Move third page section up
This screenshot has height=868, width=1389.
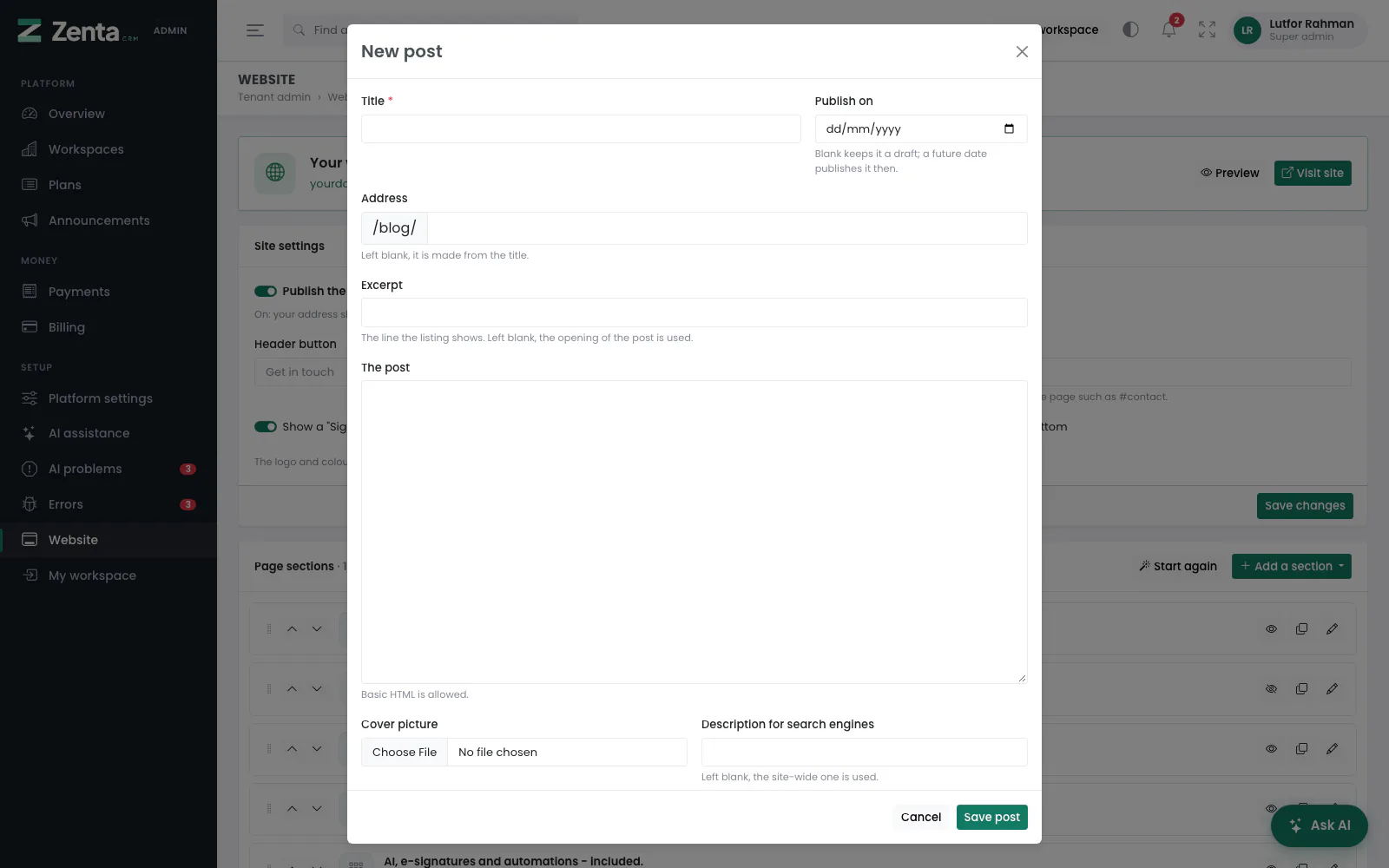tap(292, 748)
